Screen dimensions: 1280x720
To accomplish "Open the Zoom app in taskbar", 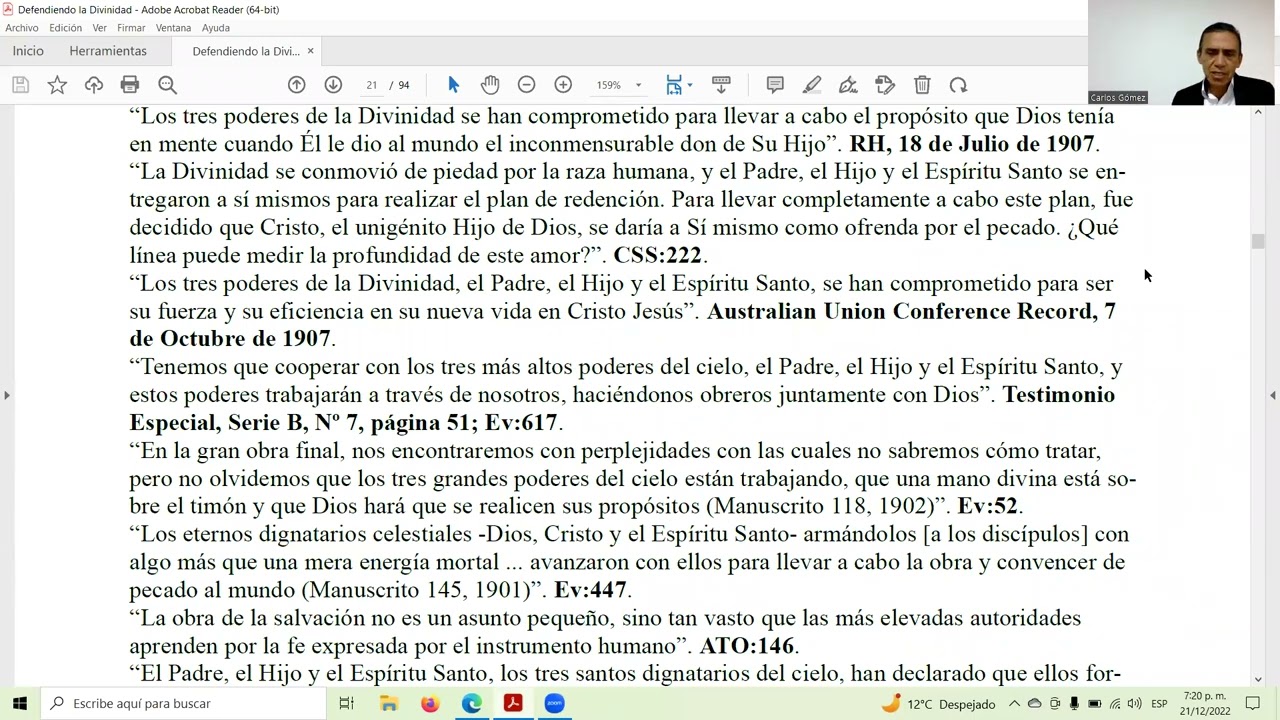I will coord(554,704).
